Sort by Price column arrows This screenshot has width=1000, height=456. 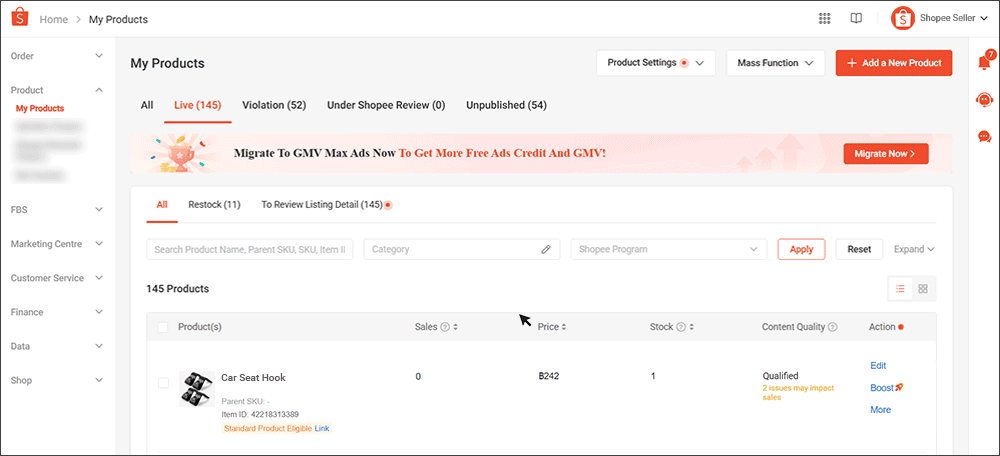coord(564,327)
